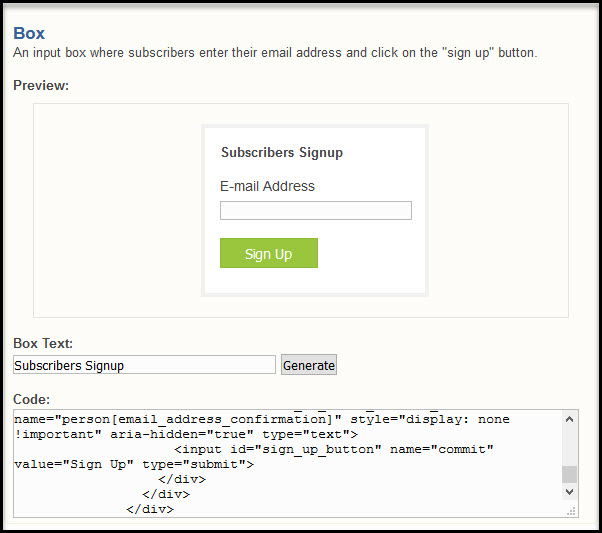The width and height of the screenshot is (602, 533).
Task: Click the up arrow of code scrollbar
Action: click(569, 419)
